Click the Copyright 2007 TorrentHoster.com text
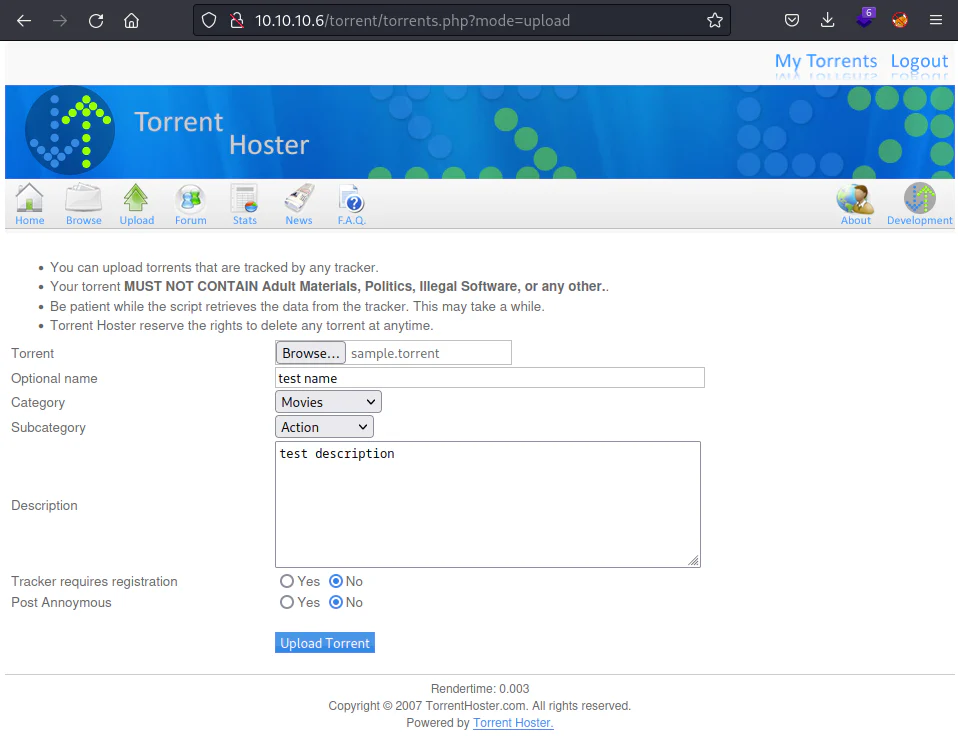 point(480,705)
